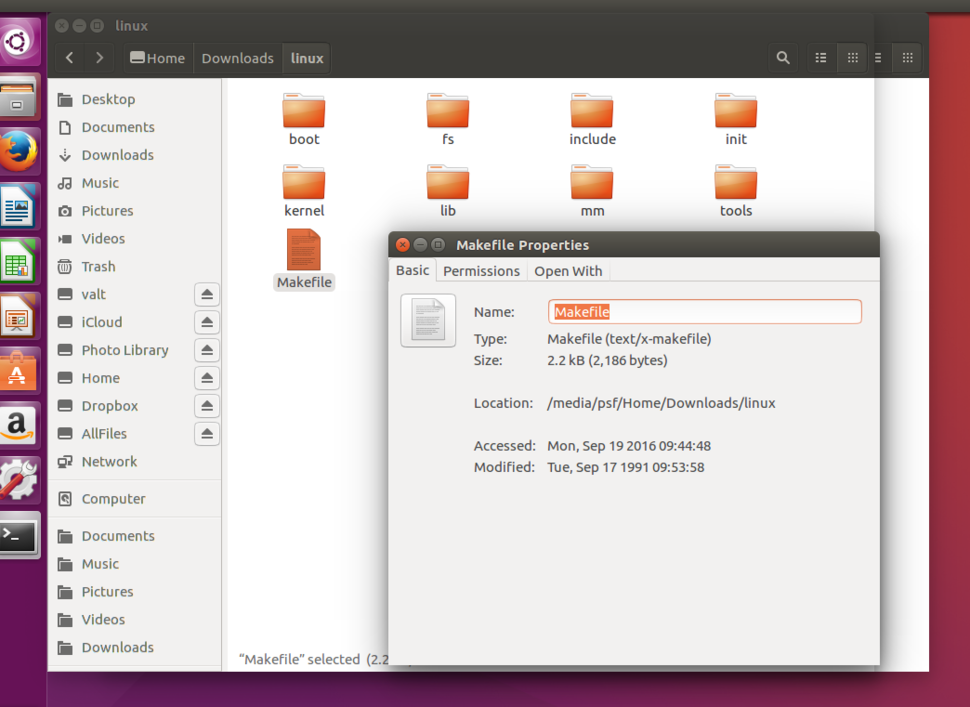Open Downloads with the arrow icon in sidebar

(x=134, y=155)
